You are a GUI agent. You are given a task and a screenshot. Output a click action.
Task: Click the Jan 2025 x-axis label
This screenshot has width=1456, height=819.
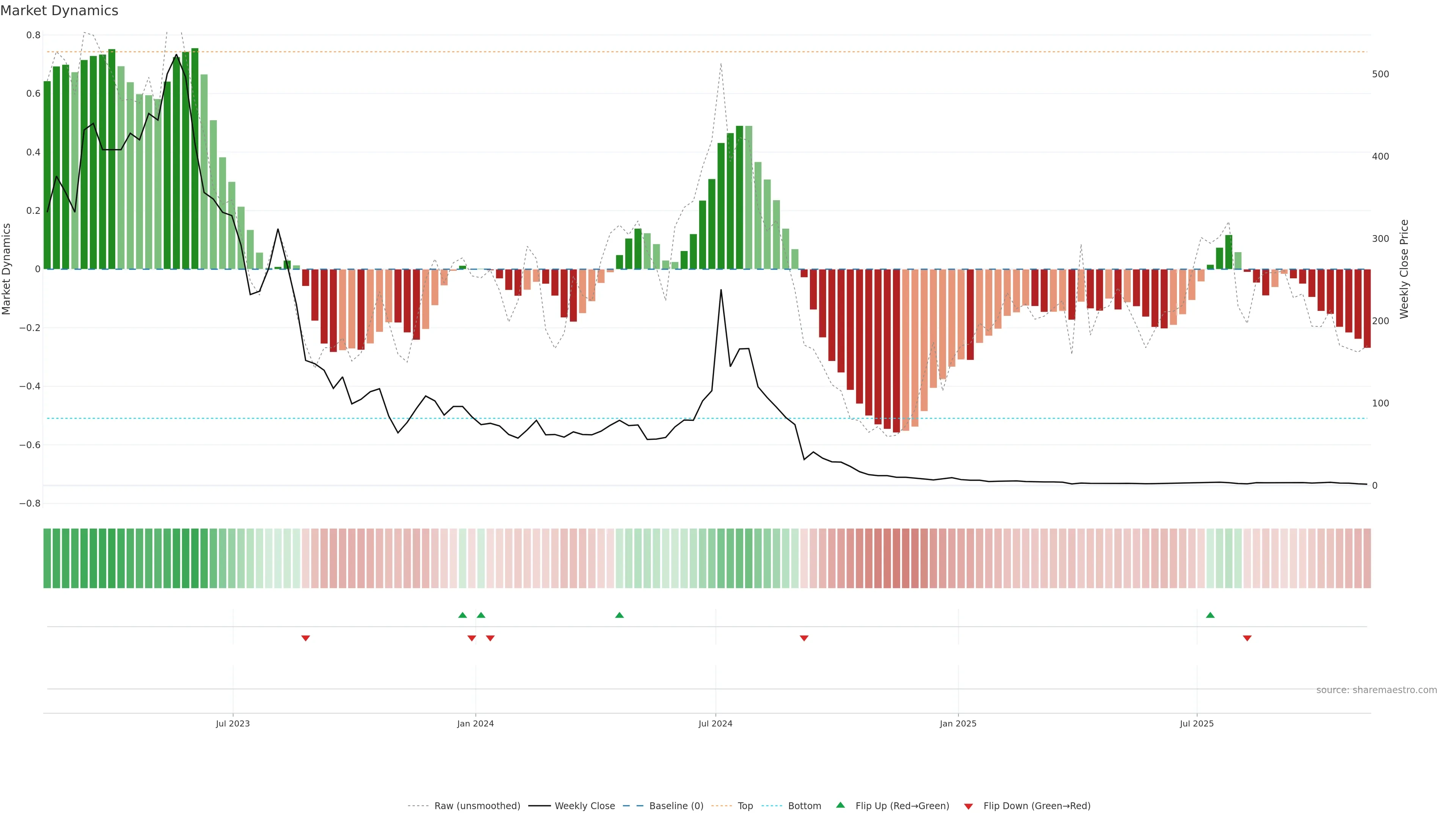pyautogui.click(x=957, y=723)
